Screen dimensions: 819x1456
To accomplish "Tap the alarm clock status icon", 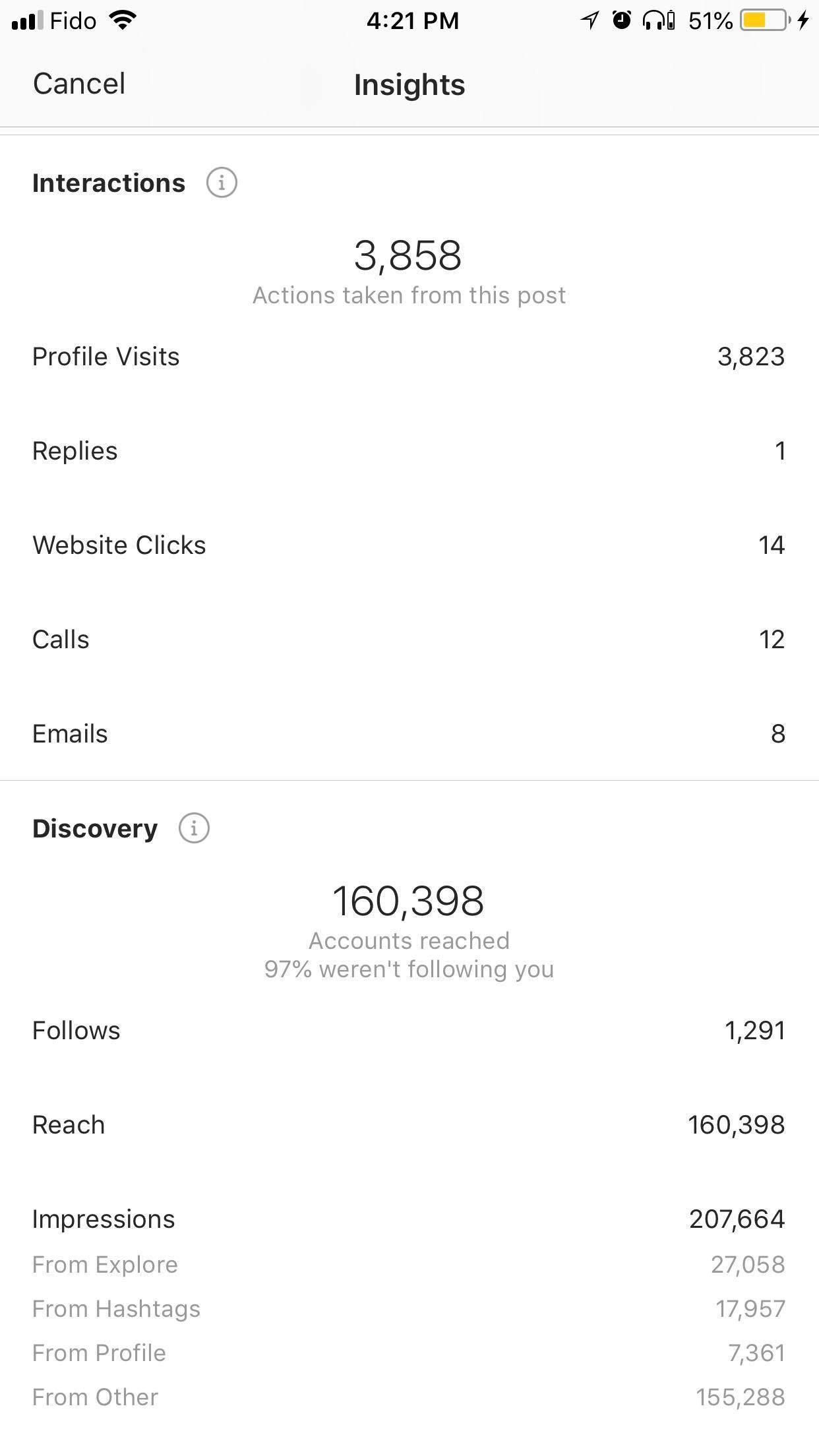I will (x=621, y=21).
